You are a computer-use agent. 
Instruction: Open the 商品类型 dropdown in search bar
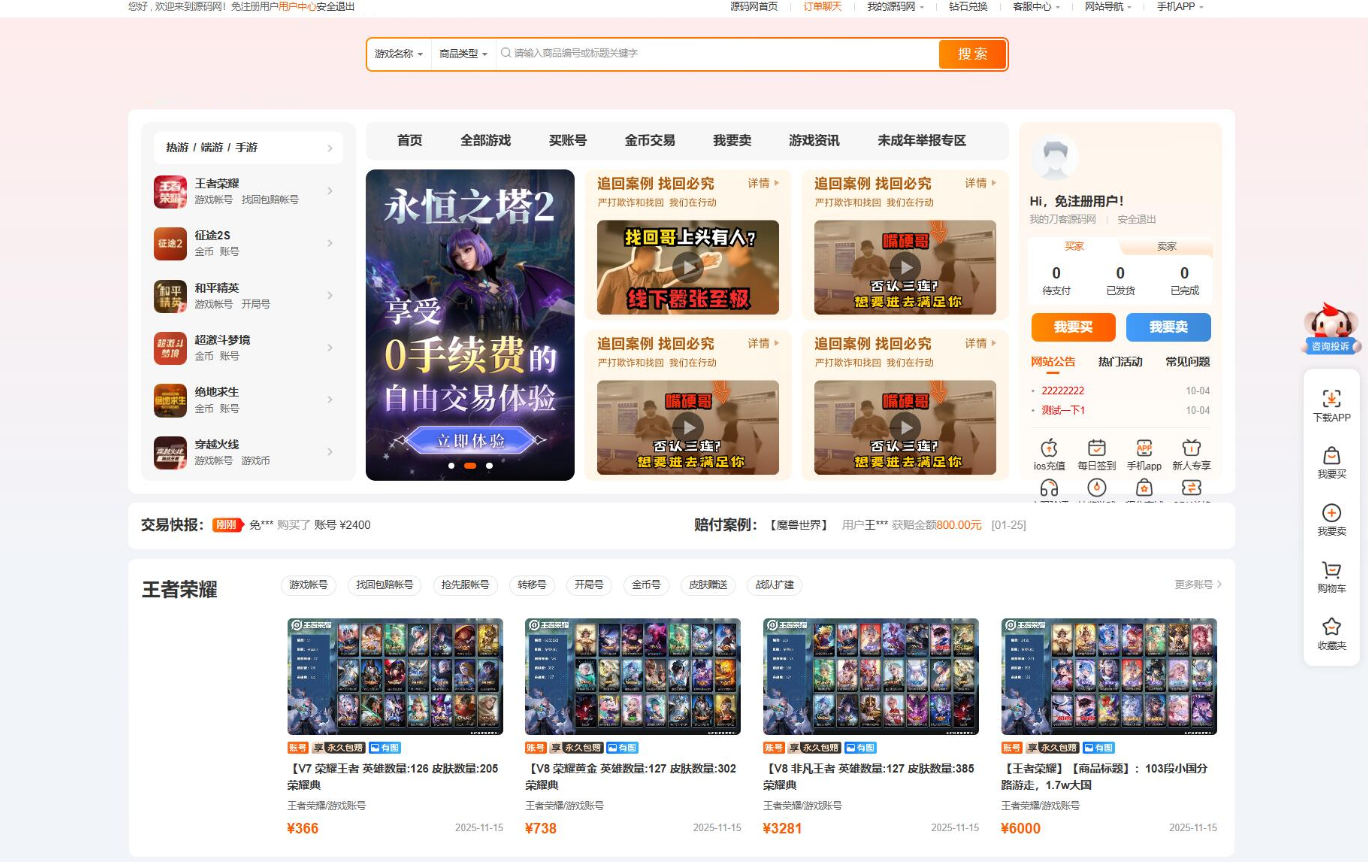tap(463, 54)
